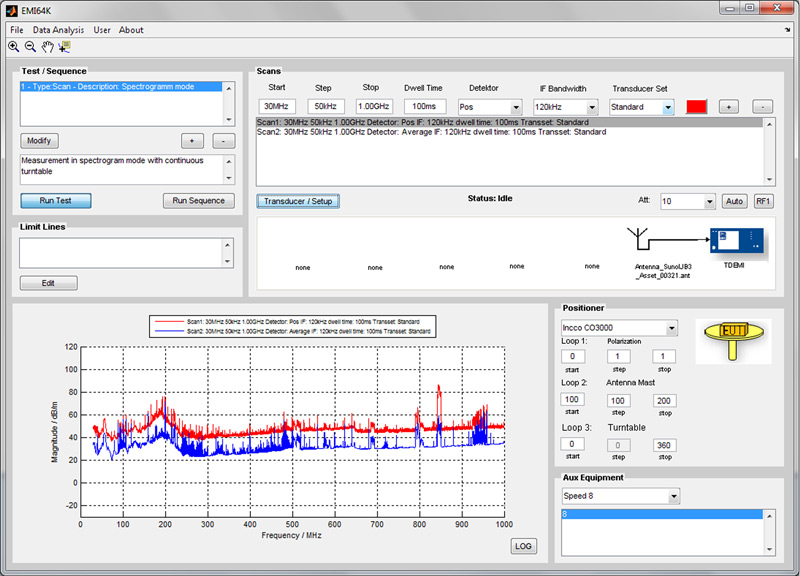Activate the Data Cursor tool

tap(64, 47)
